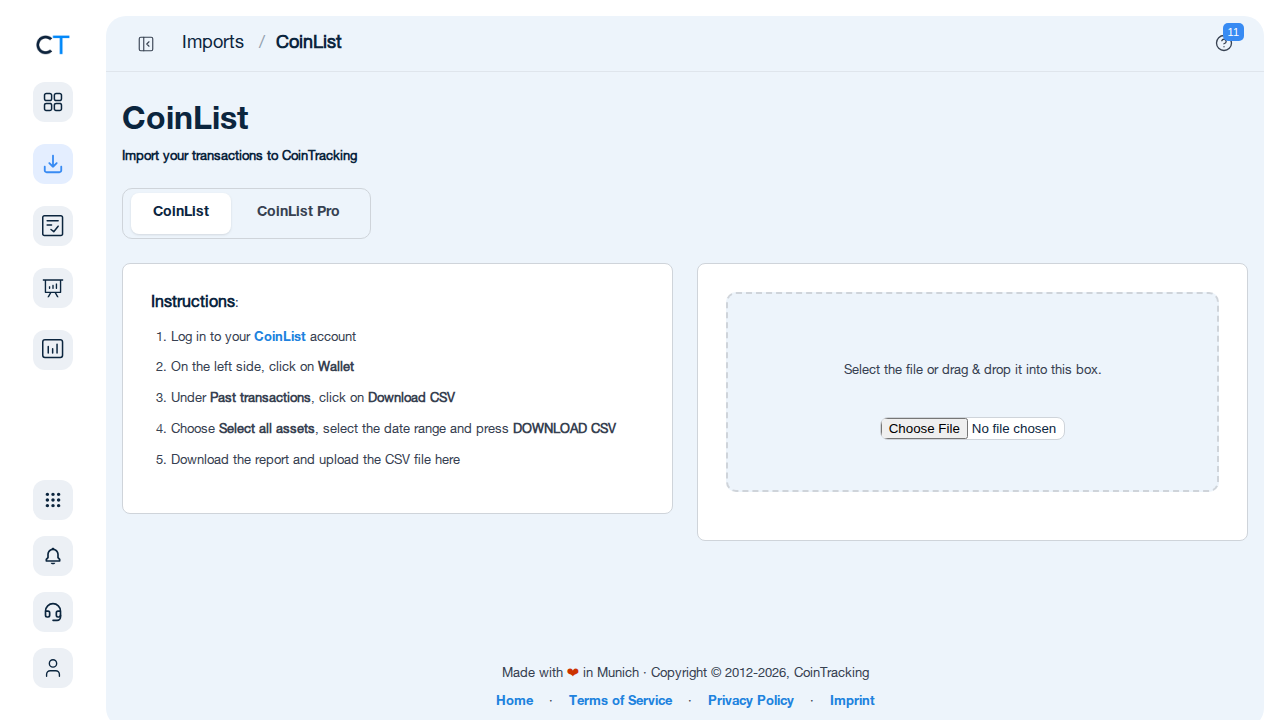Viewport: 1280px width, 720px height.
Task: Open the Terms of Service footer link
Action: pyautogui.click(x=620, y=701)
